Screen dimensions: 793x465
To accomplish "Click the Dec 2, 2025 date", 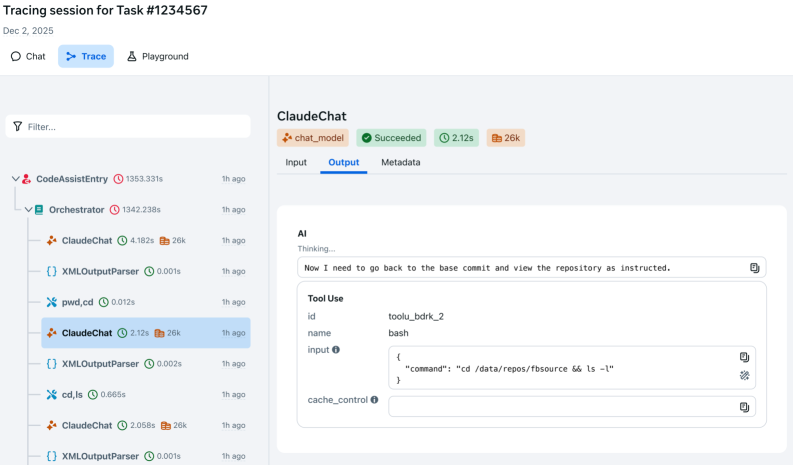I will 28,30.
